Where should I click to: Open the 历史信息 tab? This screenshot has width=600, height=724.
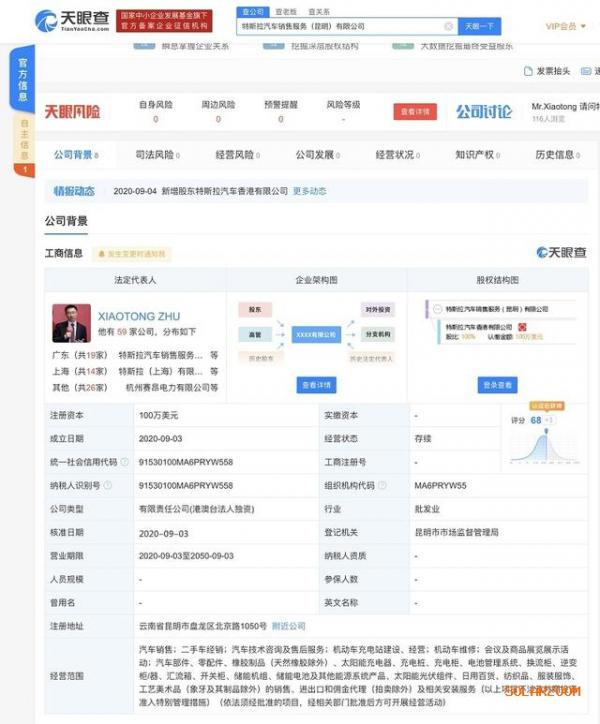pyautogui.click(x=558, y=155)
